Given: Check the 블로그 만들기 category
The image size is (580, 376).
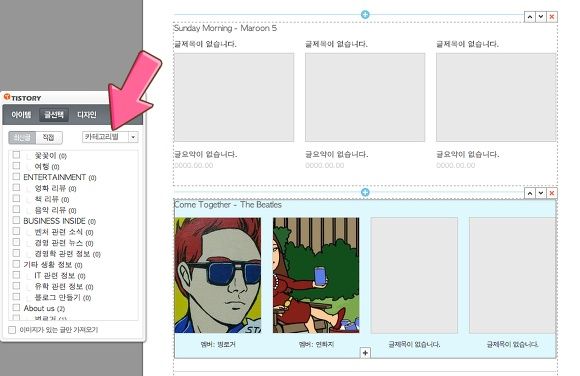Looking at the screenshot, I should coord(16,296).
